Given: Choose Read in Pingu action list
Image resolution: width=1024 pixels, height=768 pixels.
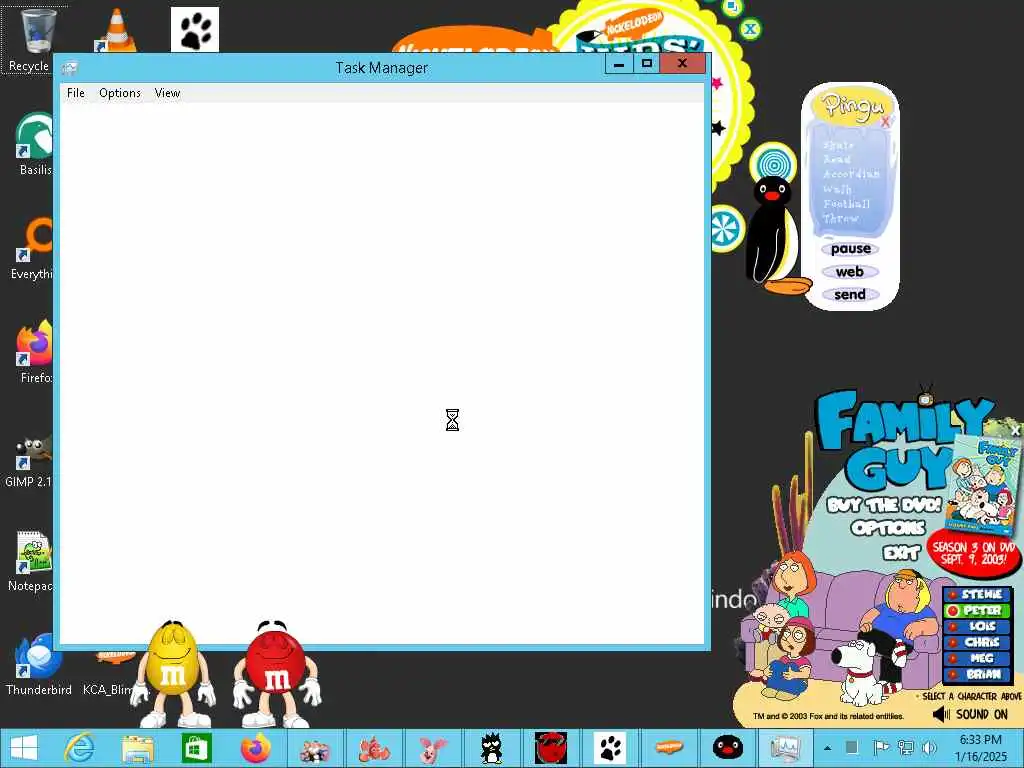Looking at the screenshot, I should 837,159.
